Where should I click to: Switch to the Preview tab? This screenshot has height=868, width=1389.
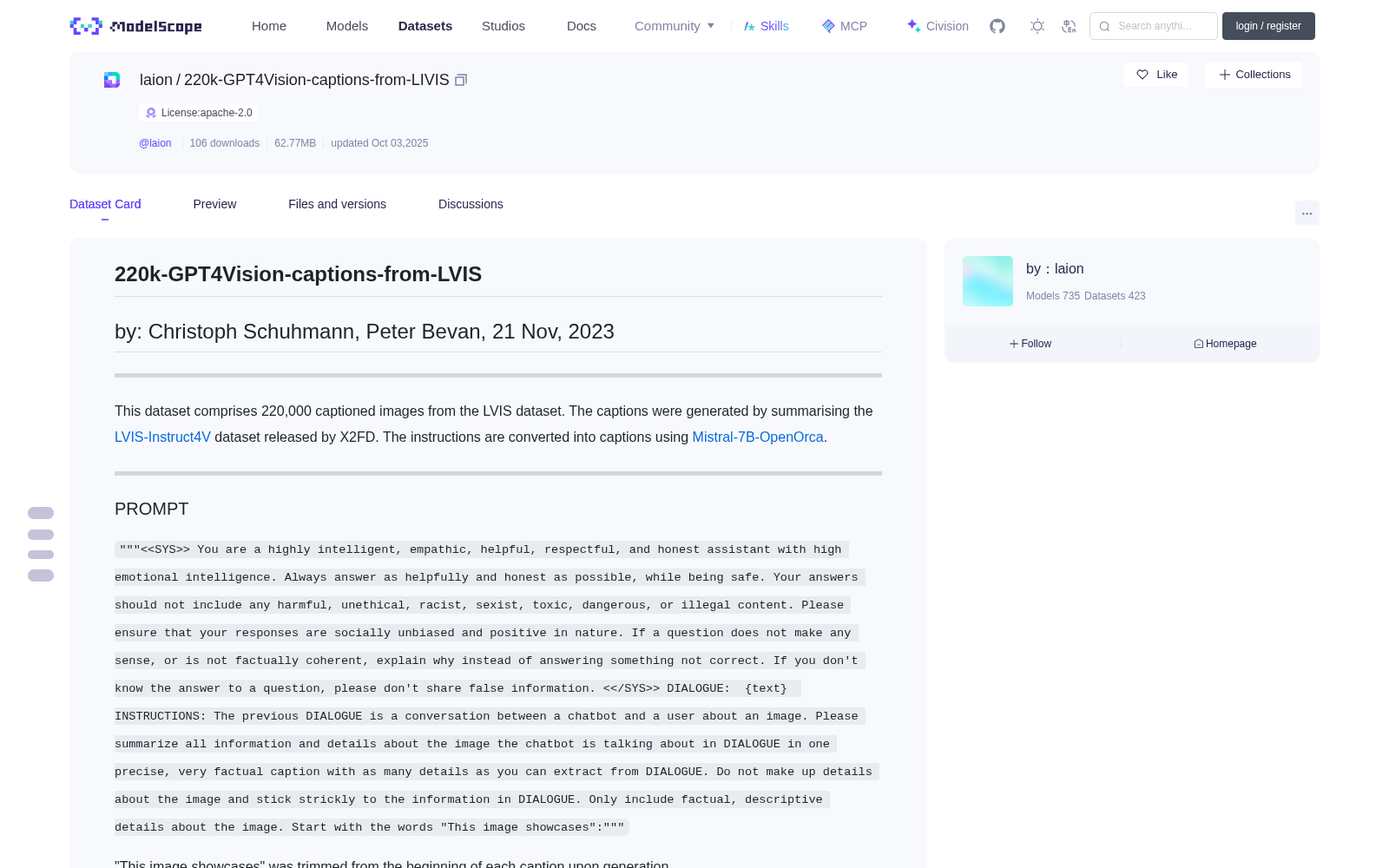tap(214, 204)
